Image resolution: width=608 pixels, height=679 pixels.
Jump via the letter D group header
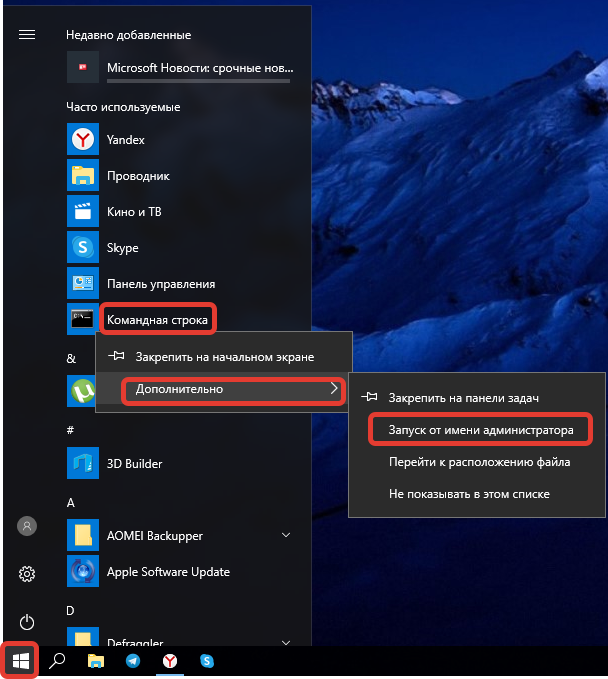pyautogui.click(x=70, y=610)
